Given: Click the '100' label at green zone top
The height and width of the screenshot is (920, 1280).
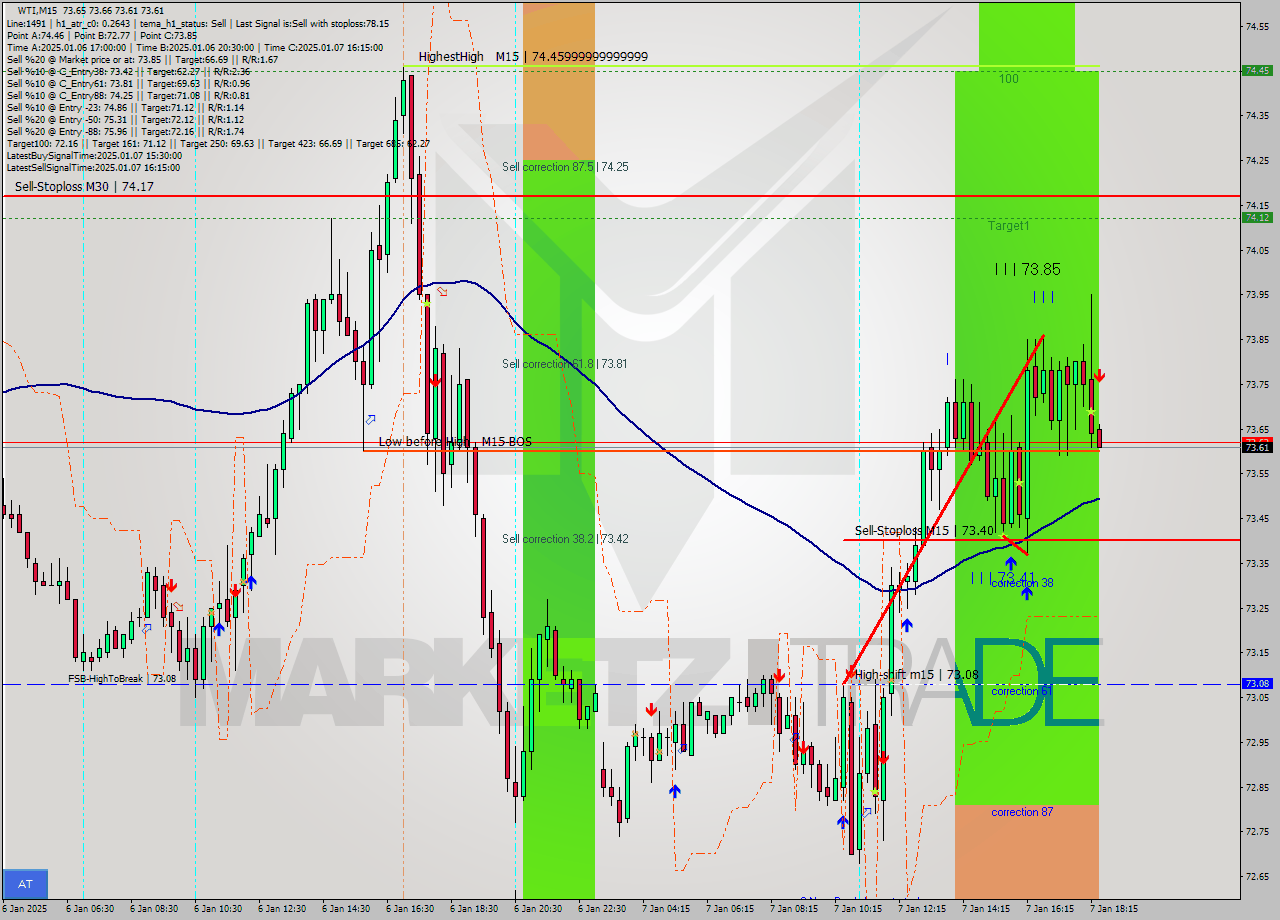Looking at the screenshot, I should coord(1009,78).
